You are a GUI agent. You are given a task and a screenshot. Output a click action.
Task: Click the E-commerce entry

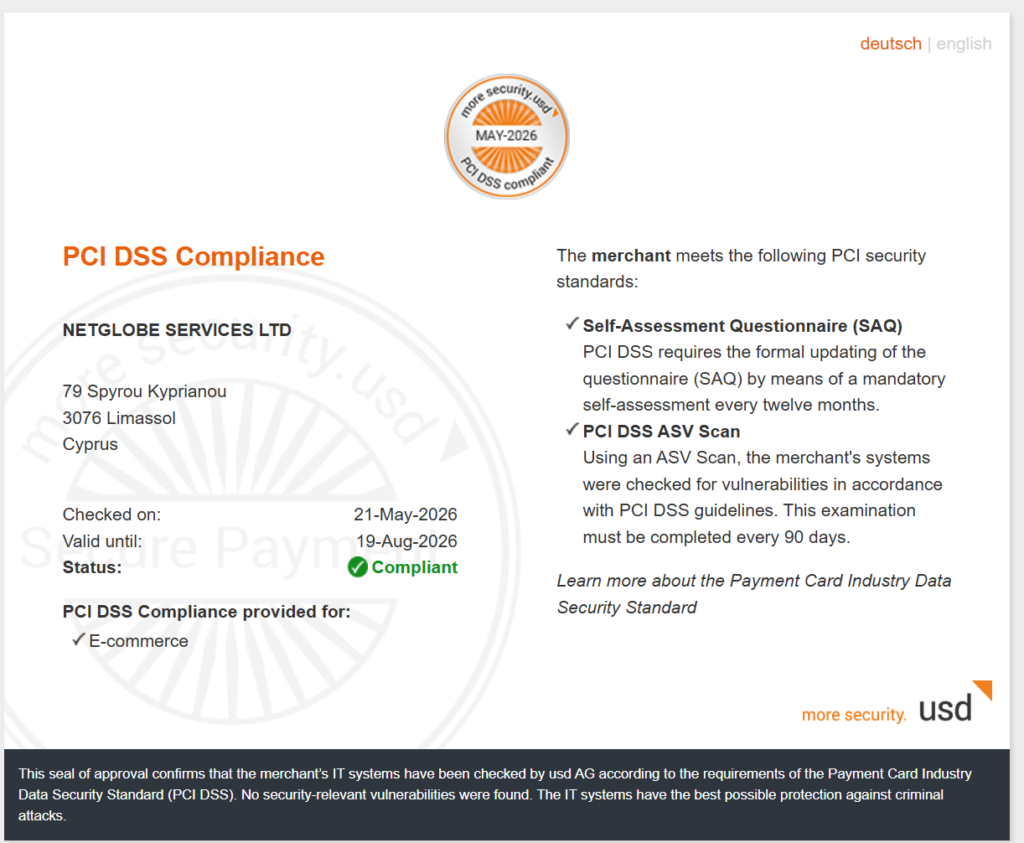[x=138, y=641]
